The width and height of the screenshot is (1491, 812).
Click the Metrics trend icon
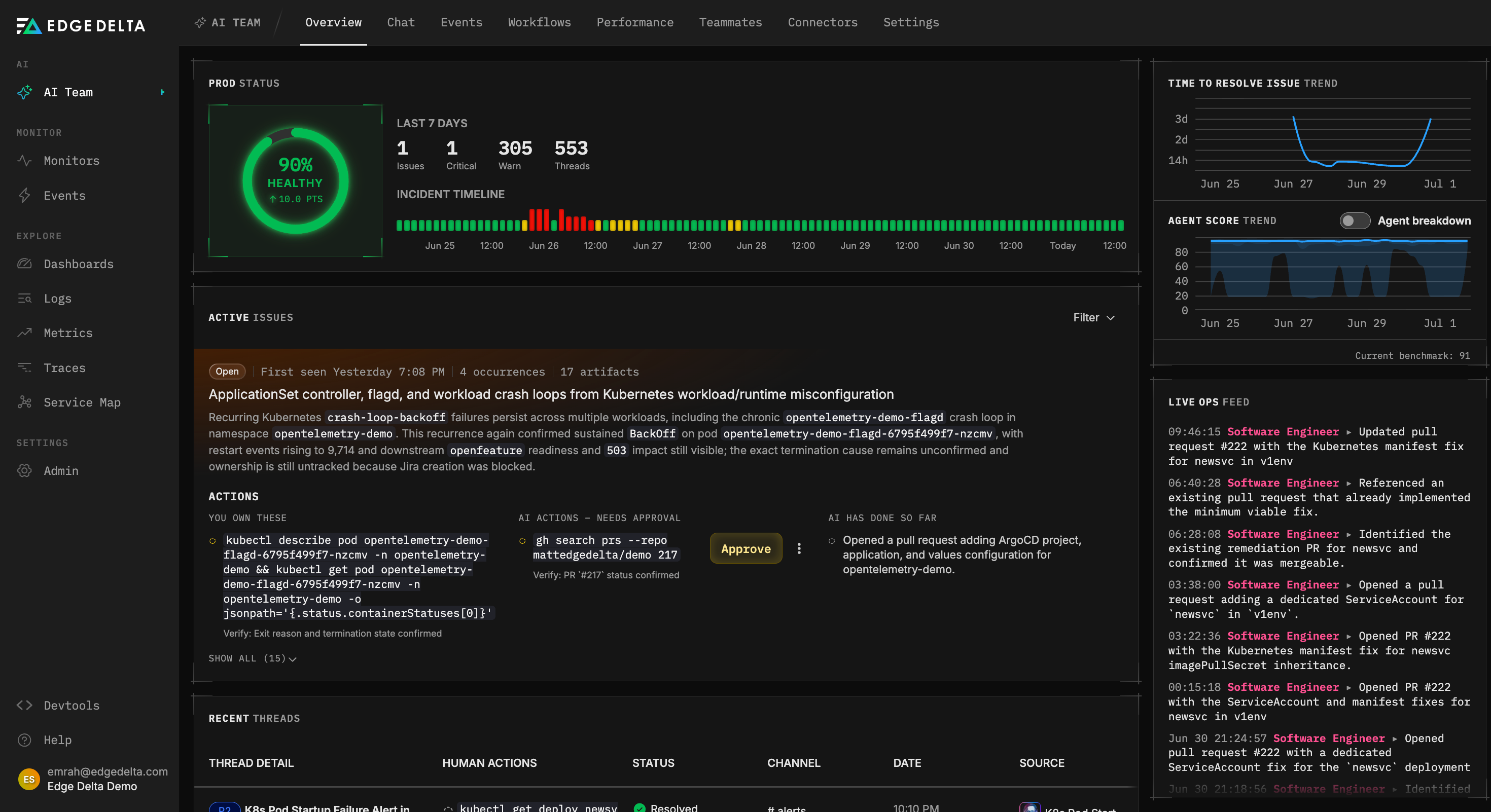tap(24, 333)
